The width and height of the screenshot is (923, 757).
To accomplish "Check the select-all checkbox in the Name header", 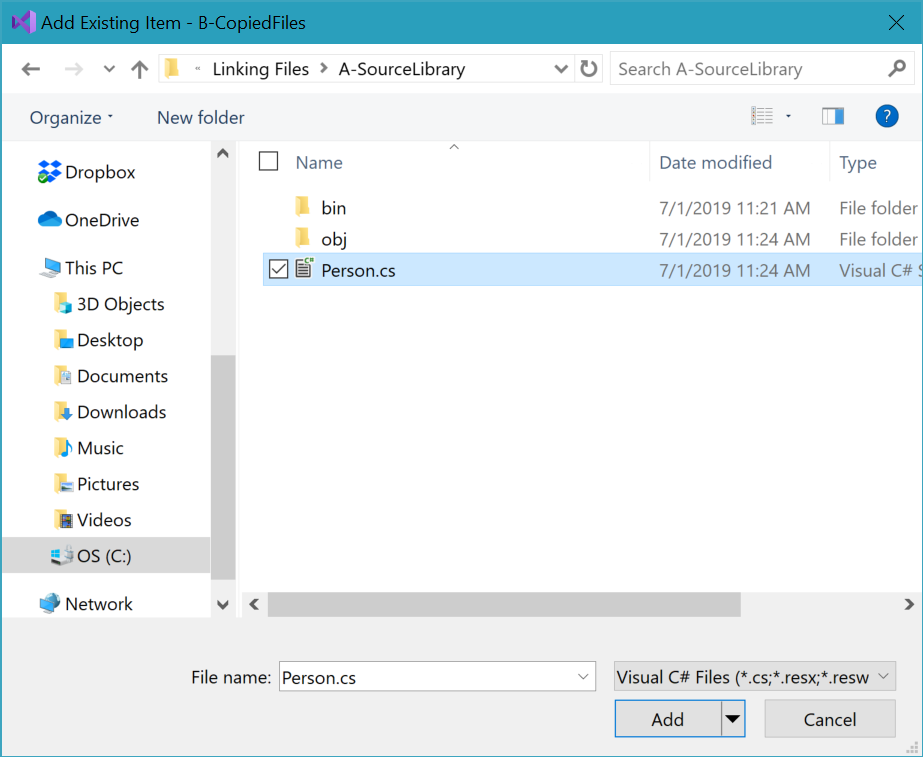I will [x=268, y=162].
